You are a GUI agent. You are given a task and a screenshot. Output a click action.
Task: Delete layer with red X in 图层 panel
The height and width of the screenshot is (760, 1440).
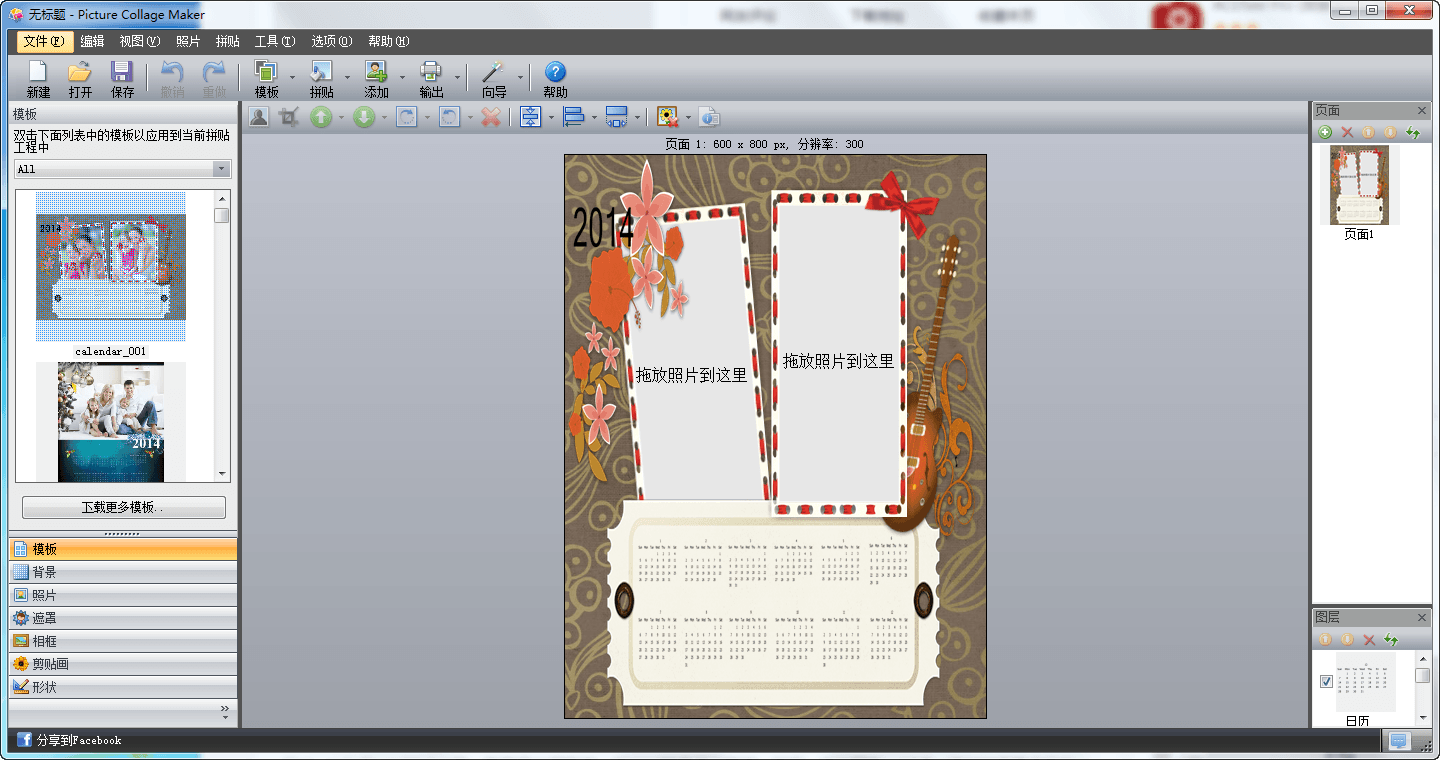[1369, 639]
